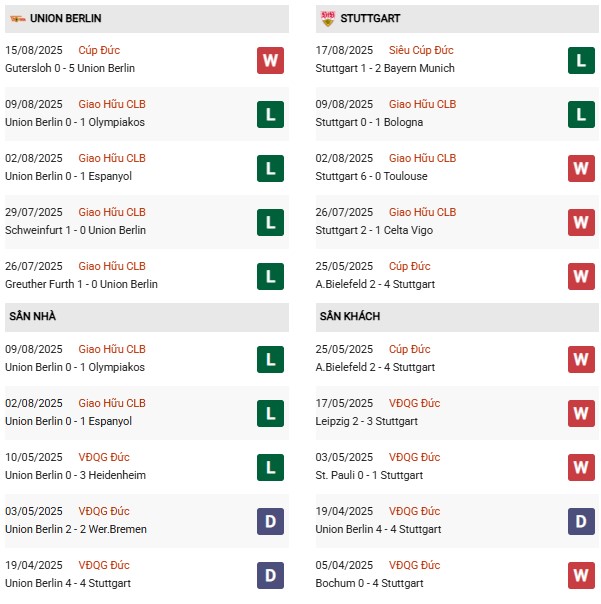
Task: Click the W badge for Bochum 0-4 Stuttgart
Action: pos(581,575)
